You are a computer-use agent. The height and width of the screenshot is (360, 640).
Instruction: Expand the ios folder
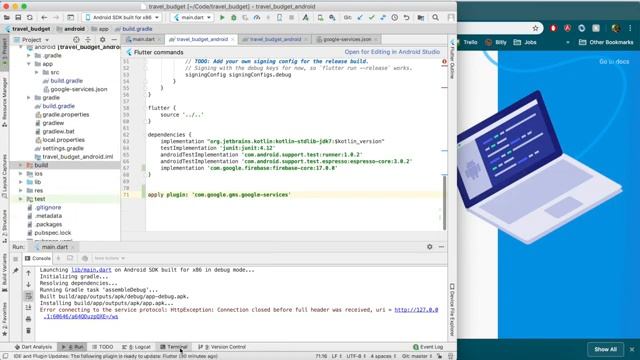pos(20,173)
